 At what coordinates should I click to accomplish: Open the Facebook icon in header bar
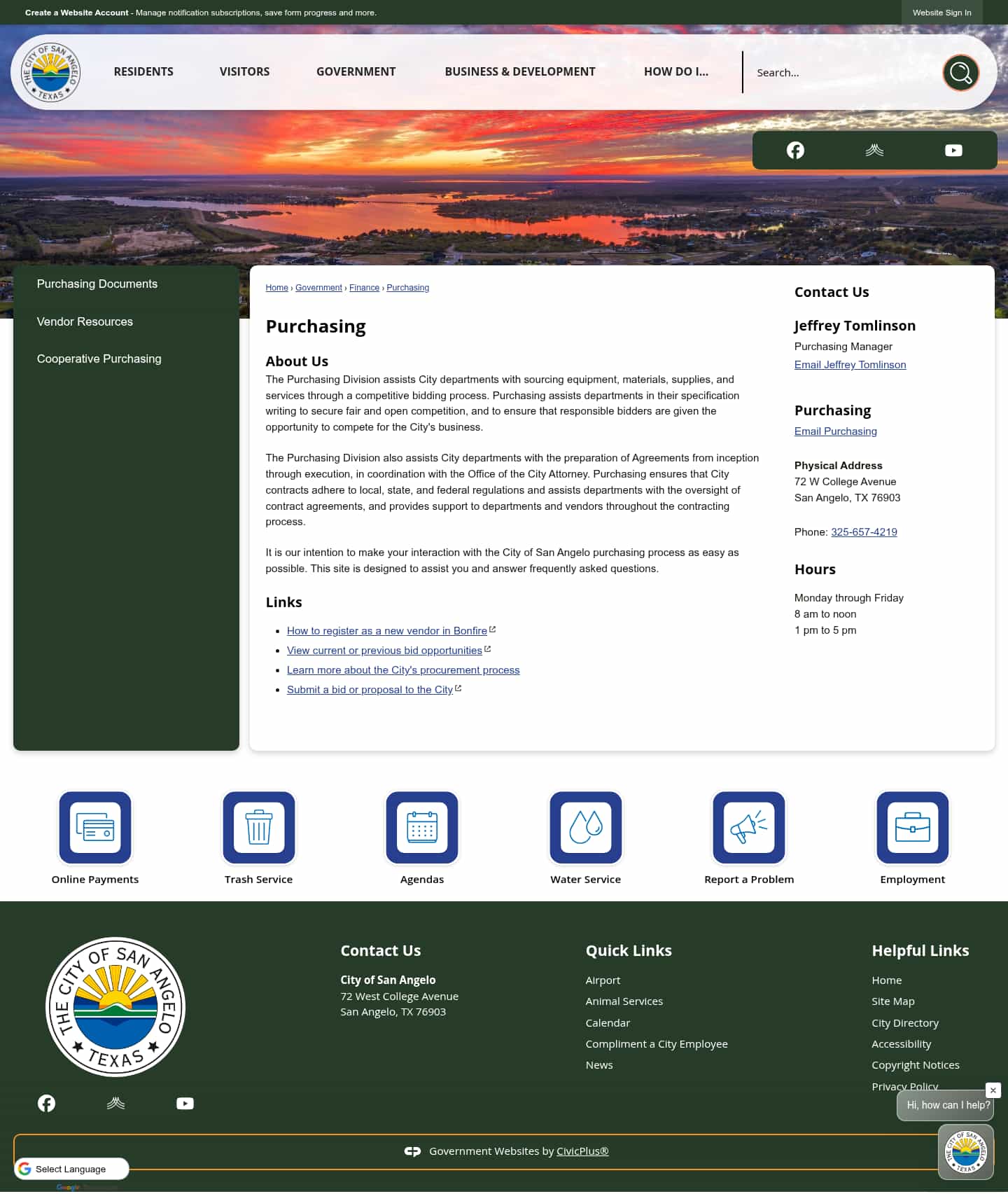[x=795, y=150]
